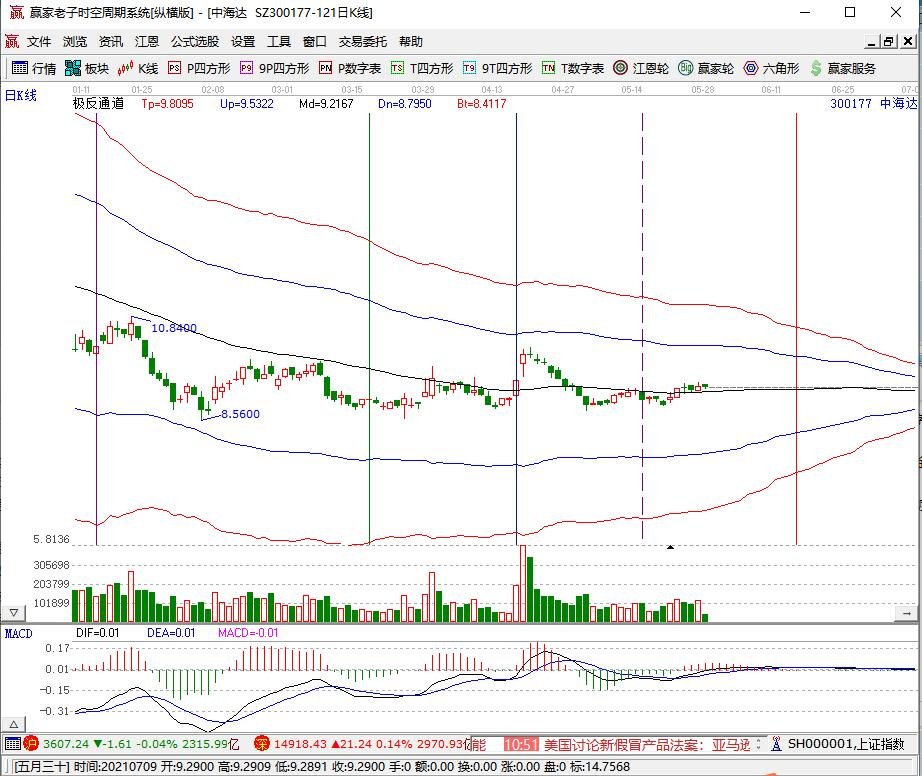Viewport: 922px width, 776px height.
Task: Click the 深 Shenzhen index status icon
Action: coord(261,744)
